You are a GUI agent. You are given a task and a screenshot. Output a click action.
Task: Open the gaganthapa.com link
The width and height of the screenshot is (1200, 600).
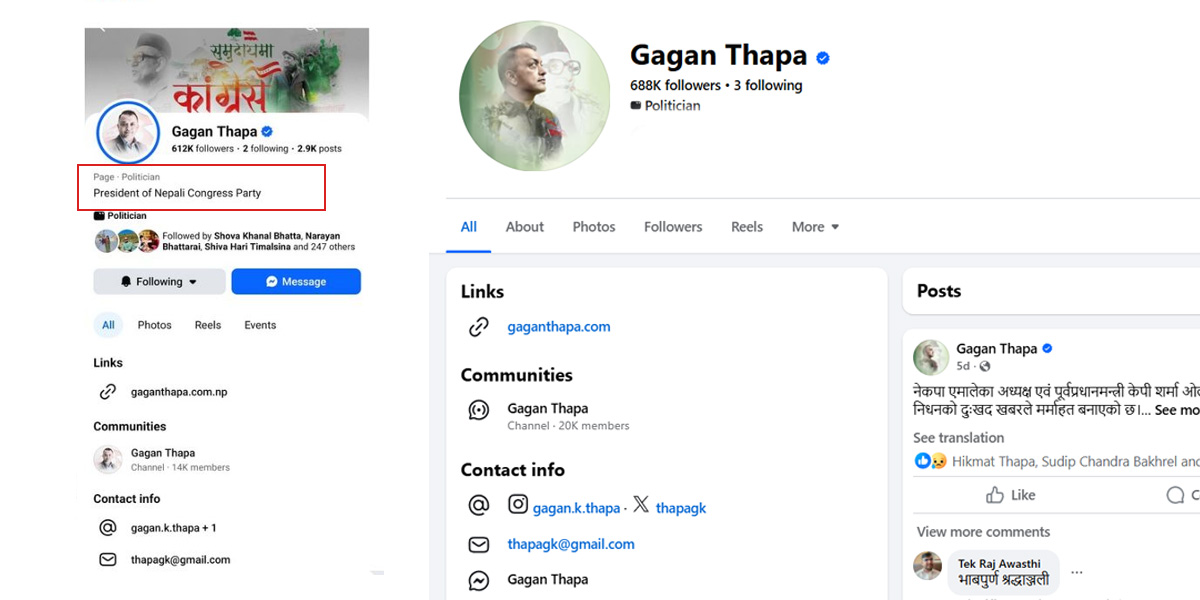click(x=559, y=327)
